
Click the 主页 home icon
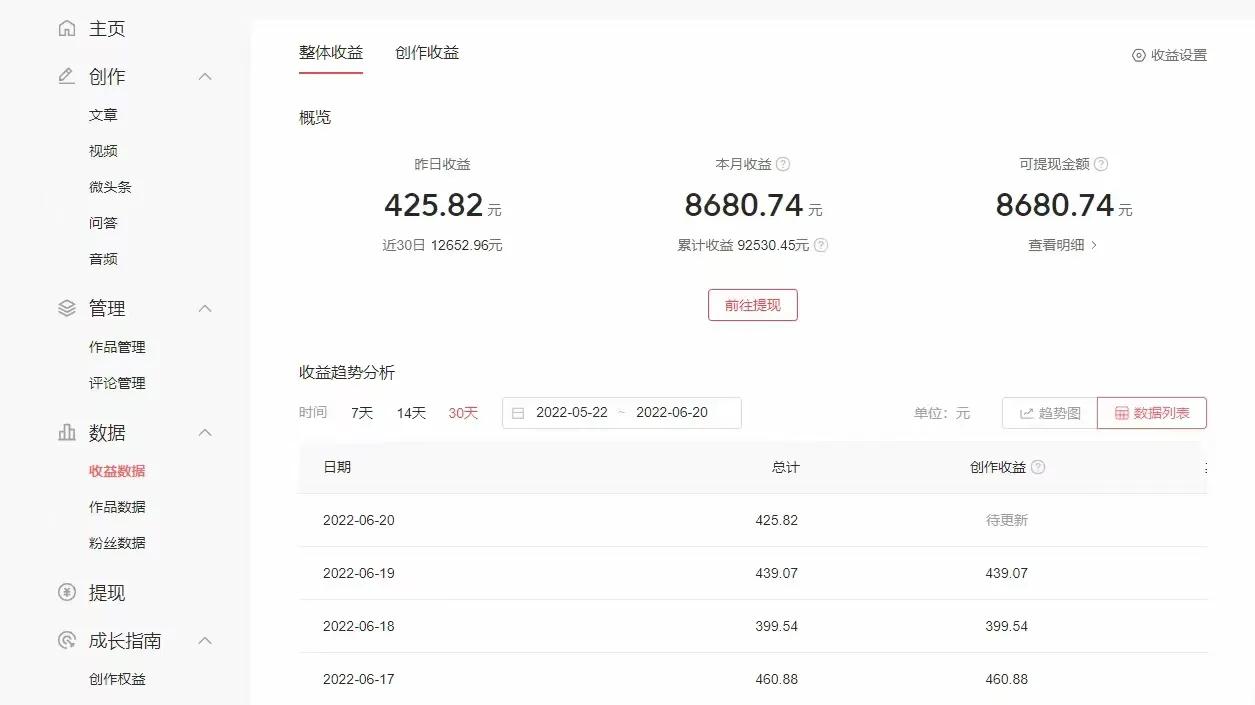click(x=66, y=28)
